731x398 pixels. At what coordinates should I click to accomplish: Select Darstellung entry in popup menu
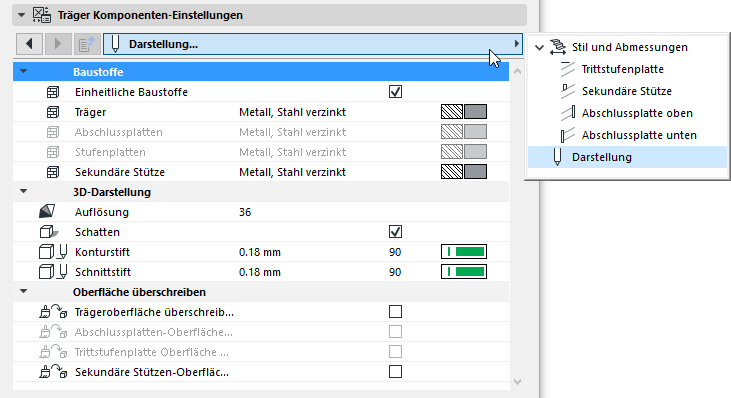point(627,157)
